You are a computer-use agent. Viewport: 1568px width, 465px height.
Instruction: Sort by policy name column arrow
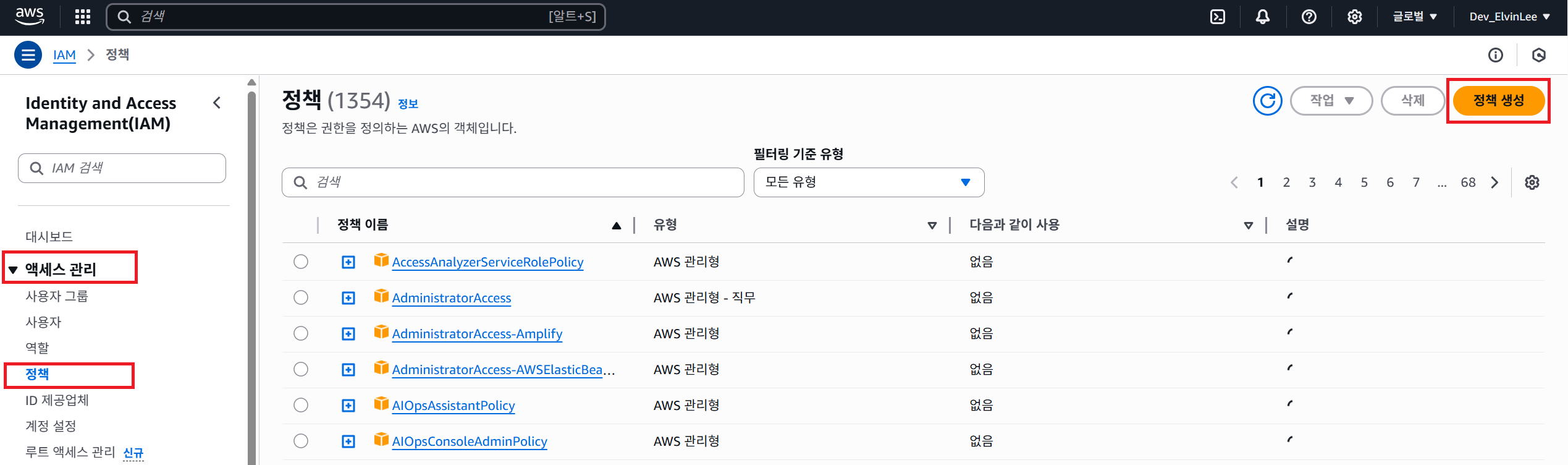[616, 226]
